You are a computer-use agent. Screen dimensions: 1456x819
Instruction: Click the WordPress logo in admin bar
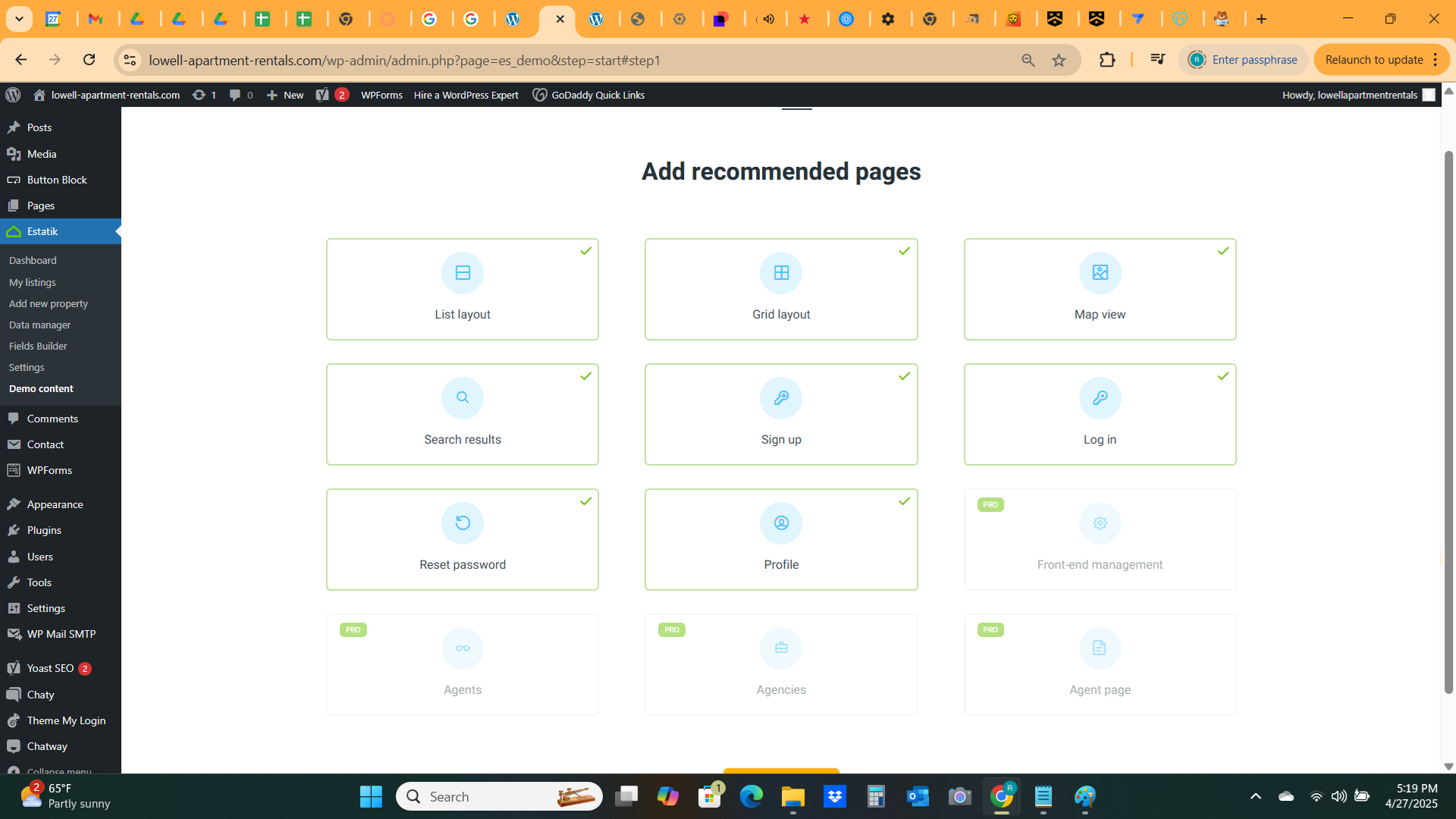point(13,95)
